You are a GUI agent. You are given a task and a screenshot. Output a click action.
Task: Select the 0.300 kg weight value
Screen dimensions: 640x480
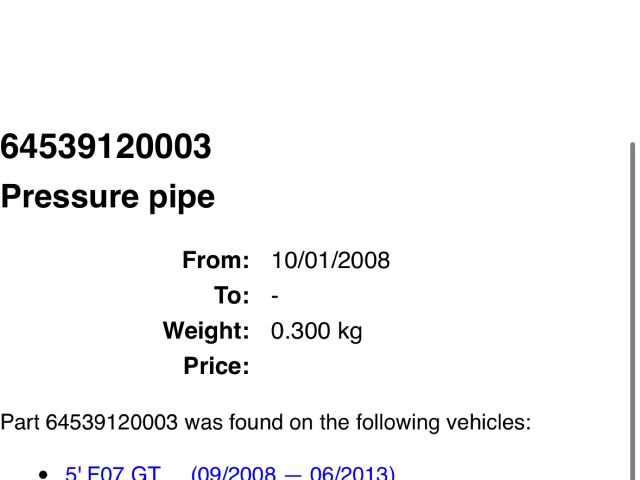(316, 331)
